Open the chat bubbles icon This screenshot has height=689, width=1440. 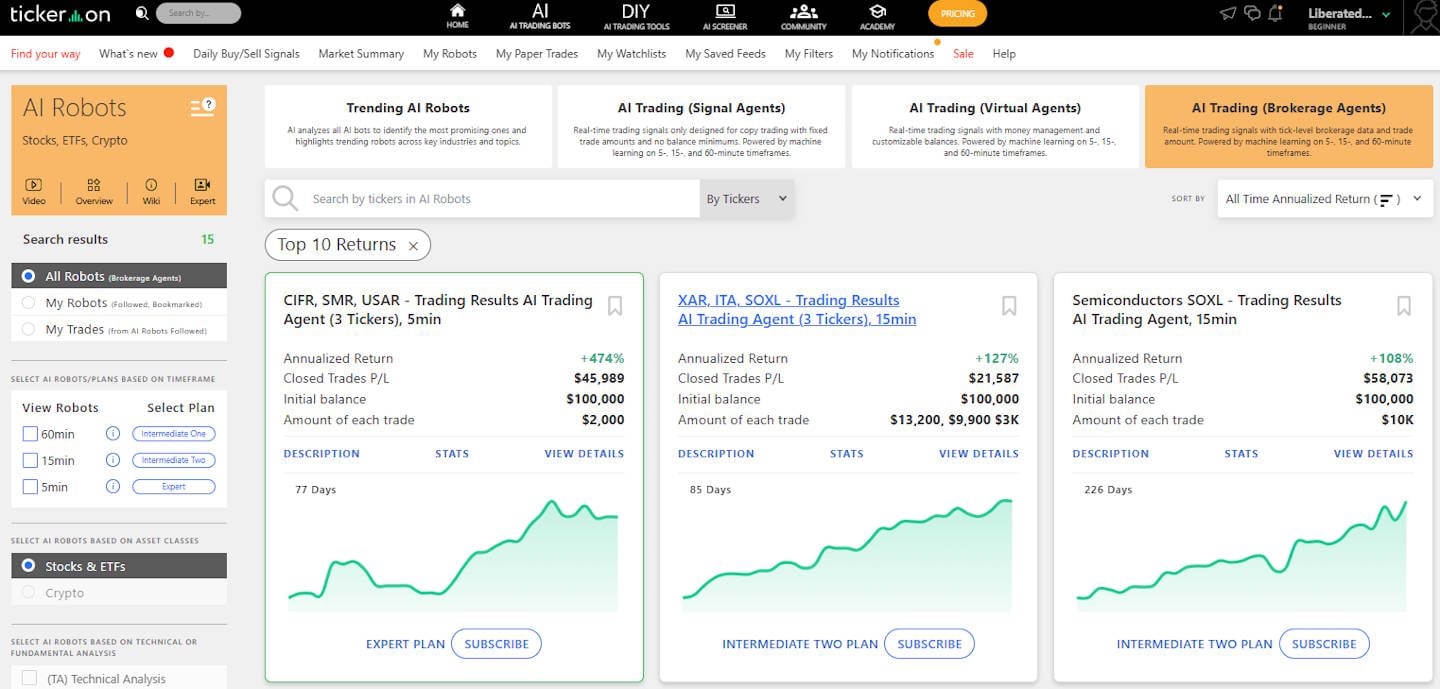(1252, 13)
